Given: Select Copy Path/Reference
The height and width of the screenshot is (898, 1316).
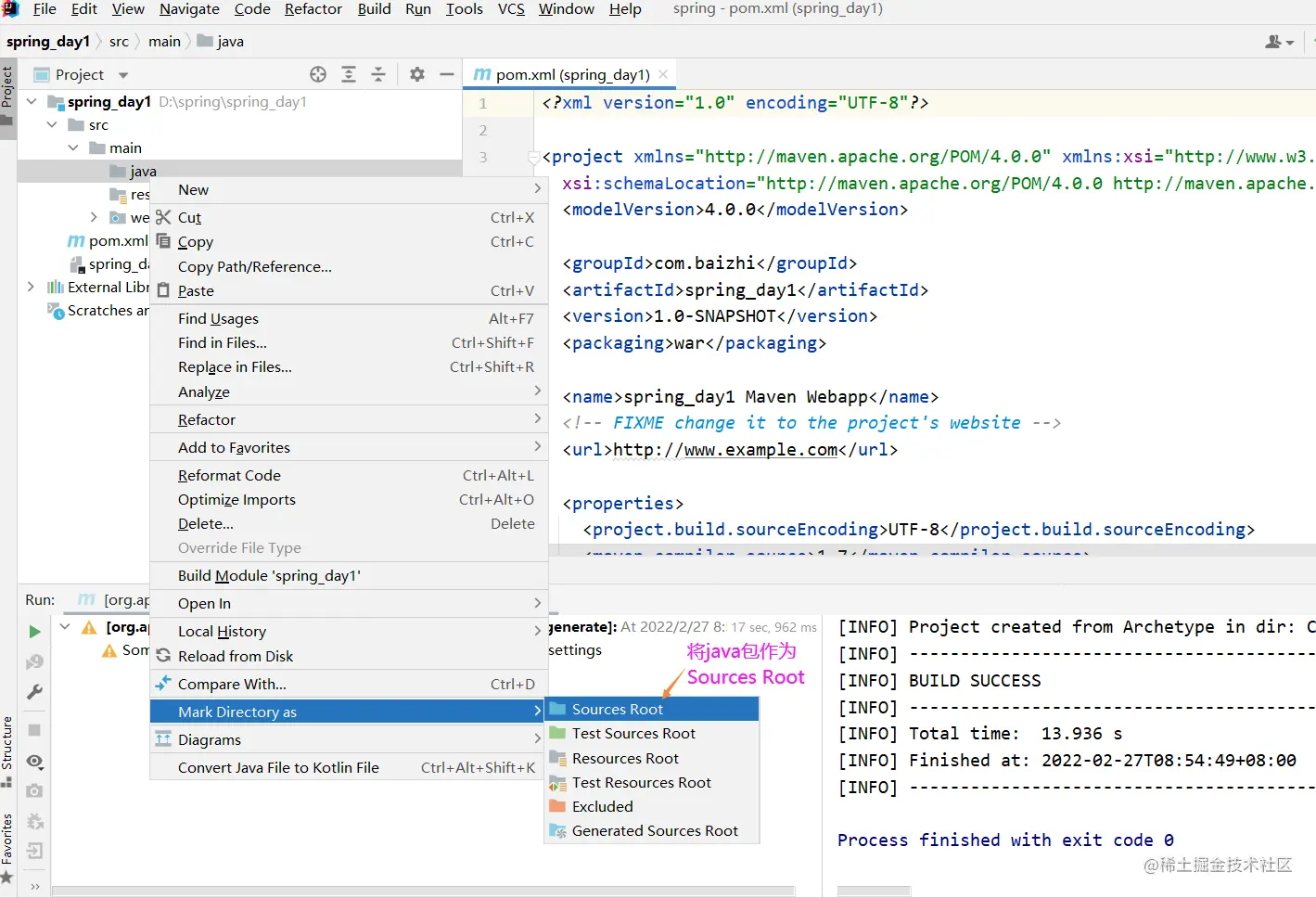Looking at the screenshot, I should [349, 266].
